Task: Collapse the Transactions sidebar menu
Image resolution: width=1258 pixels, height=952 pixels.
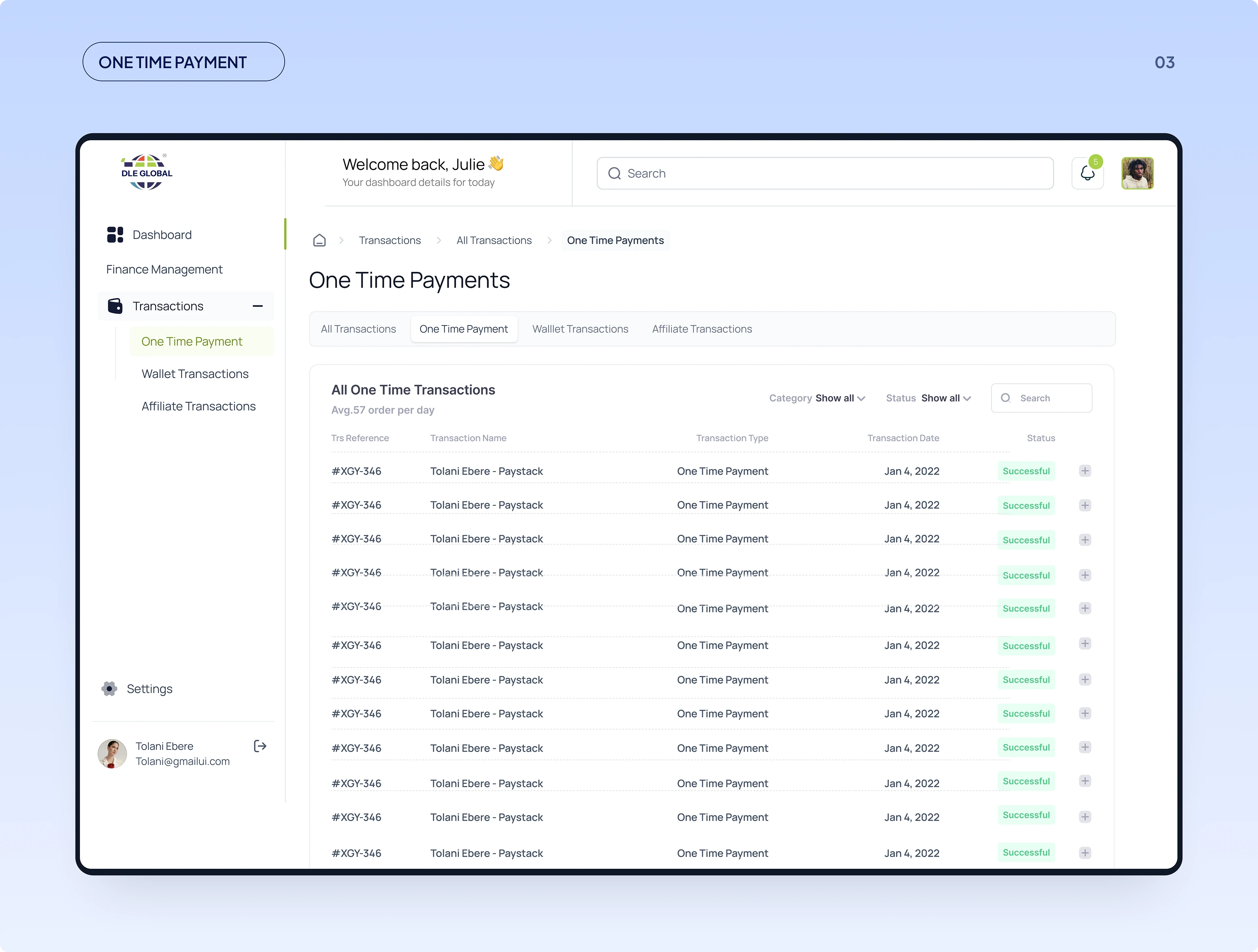Action: click(x=257, y=306)
